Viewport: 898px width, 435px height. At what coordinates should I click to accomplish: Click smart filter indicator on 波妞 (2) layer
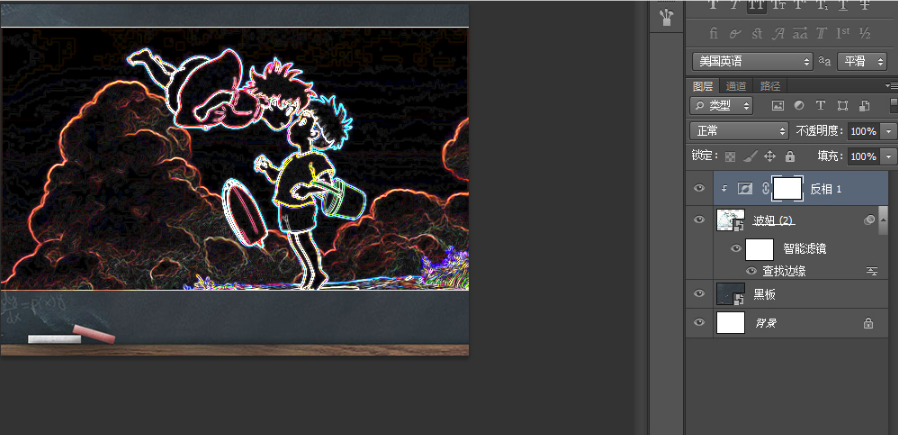click(x=869, y=220)
